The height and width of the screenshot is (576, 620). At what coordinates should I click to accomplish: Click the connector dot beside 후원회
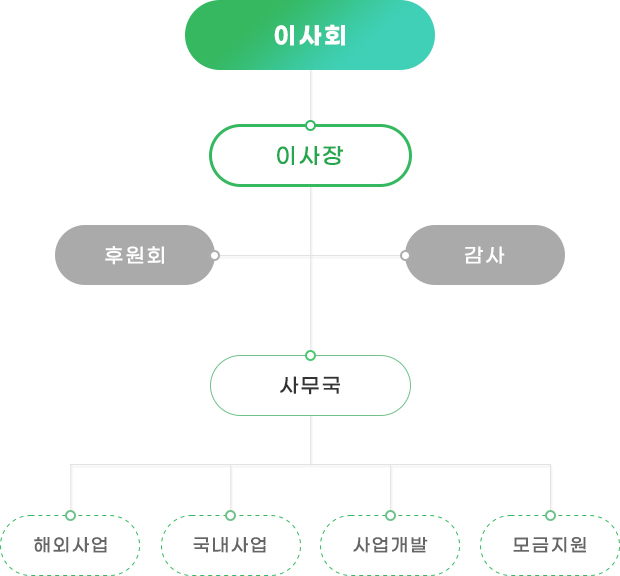coord(215,255)
